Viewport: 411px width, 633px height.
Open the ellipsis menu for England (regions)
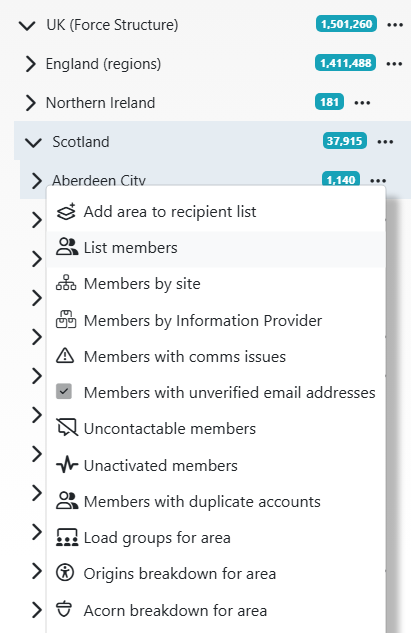pyautogui.click(x=394, y=64)
